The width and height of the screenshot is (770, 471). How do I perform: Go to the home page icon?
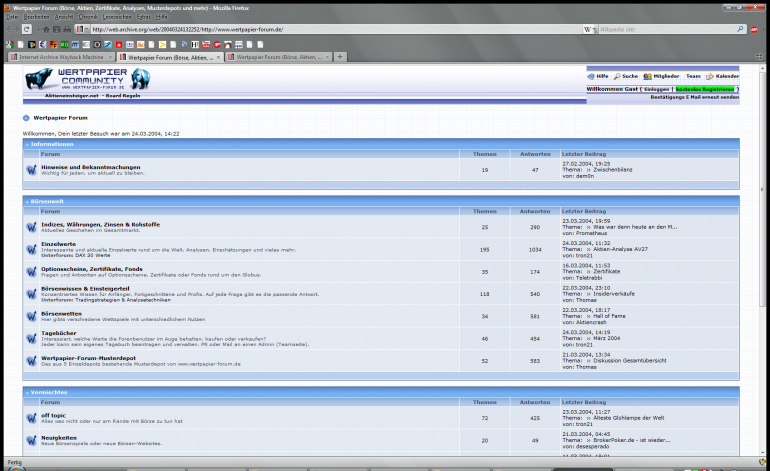(46, 29)
